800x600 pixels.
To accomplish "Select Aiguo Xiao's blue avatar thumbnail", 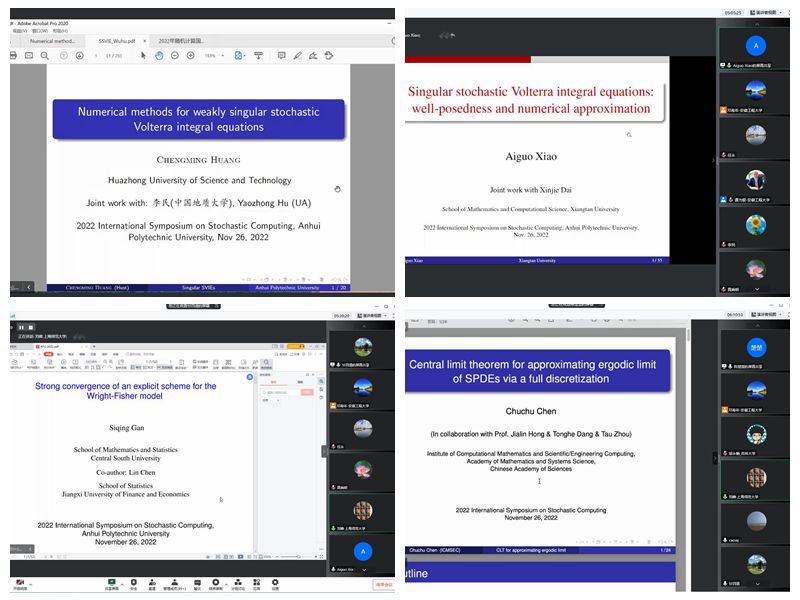I will click(757, 46).
